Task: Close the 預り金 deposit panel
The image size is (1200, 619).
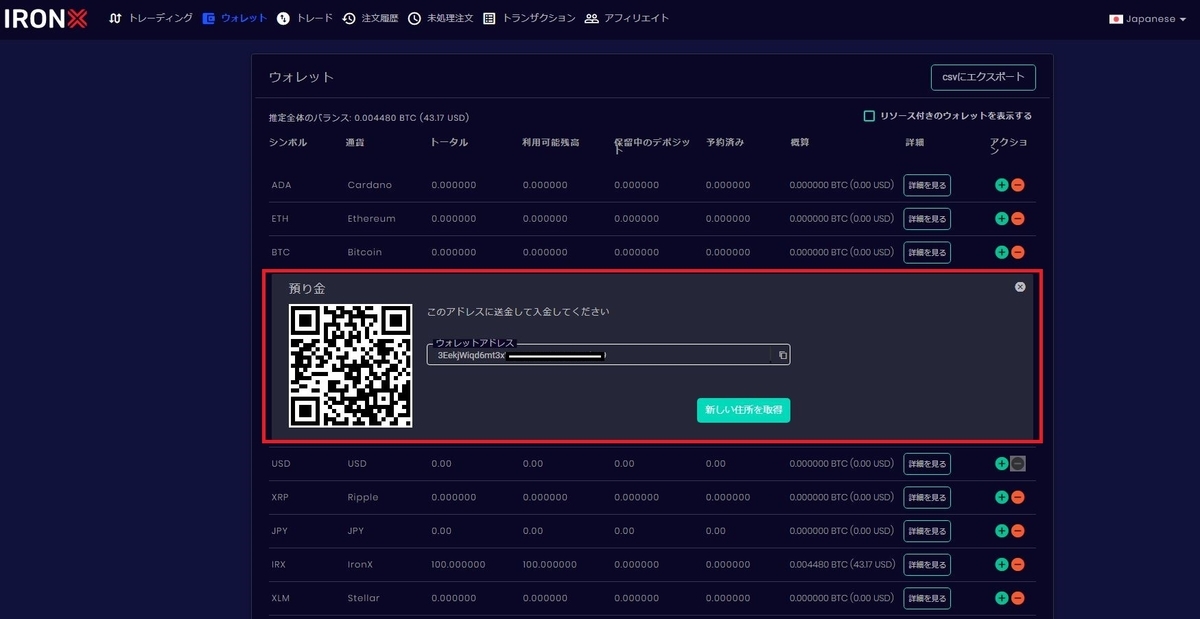Action: pos(1020,287)
